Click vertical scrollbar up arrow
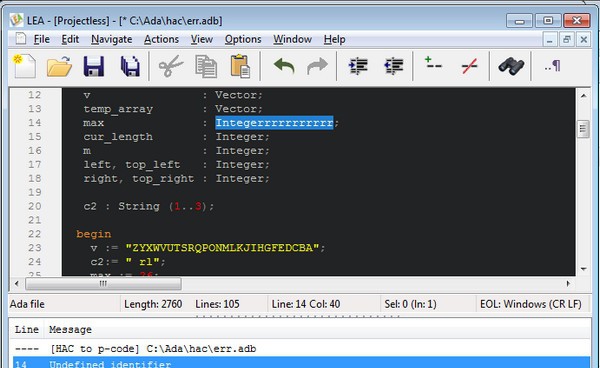600x368 pixels. point(583,96)
